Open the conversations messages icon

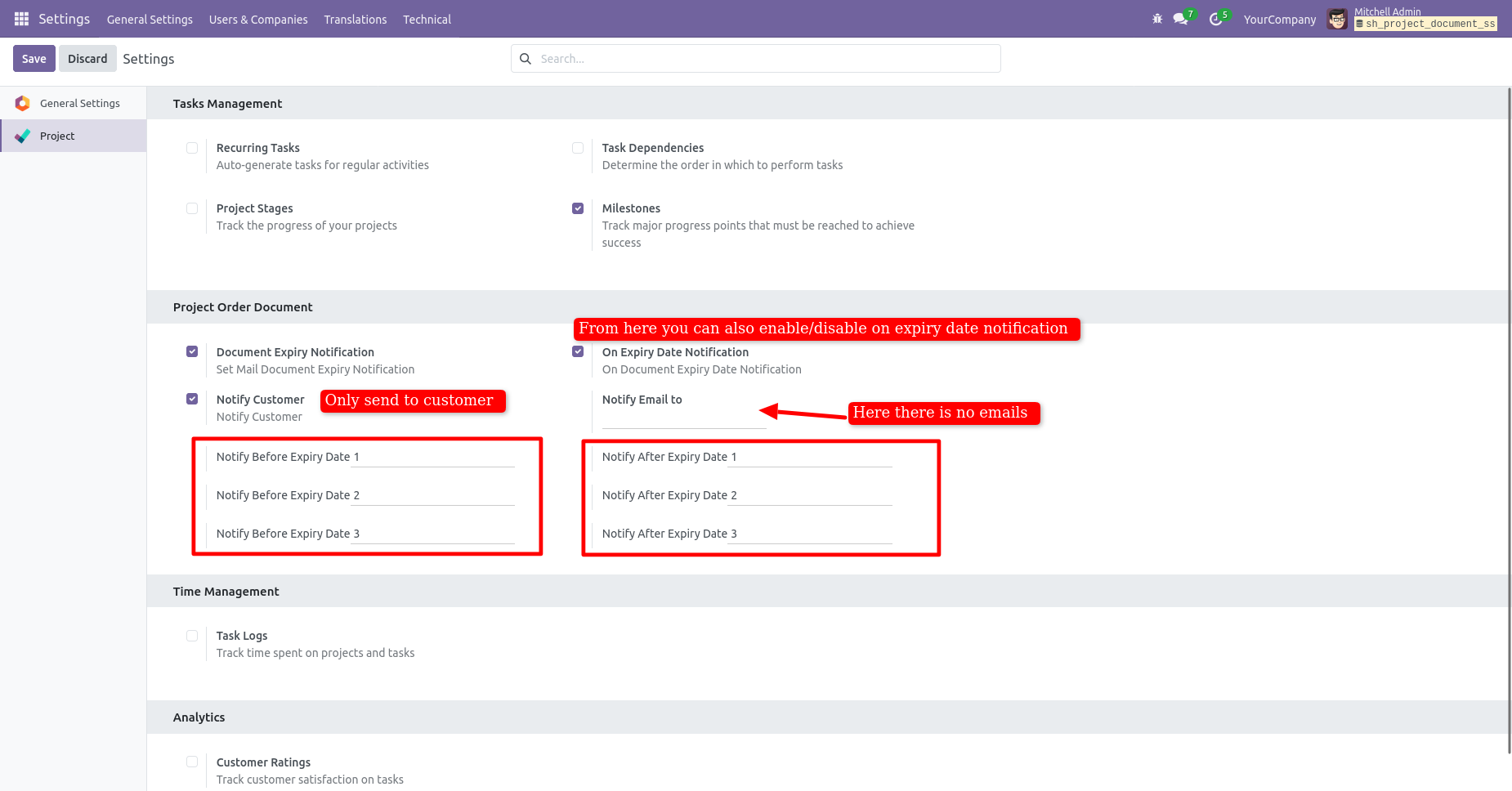(1180, 19)
